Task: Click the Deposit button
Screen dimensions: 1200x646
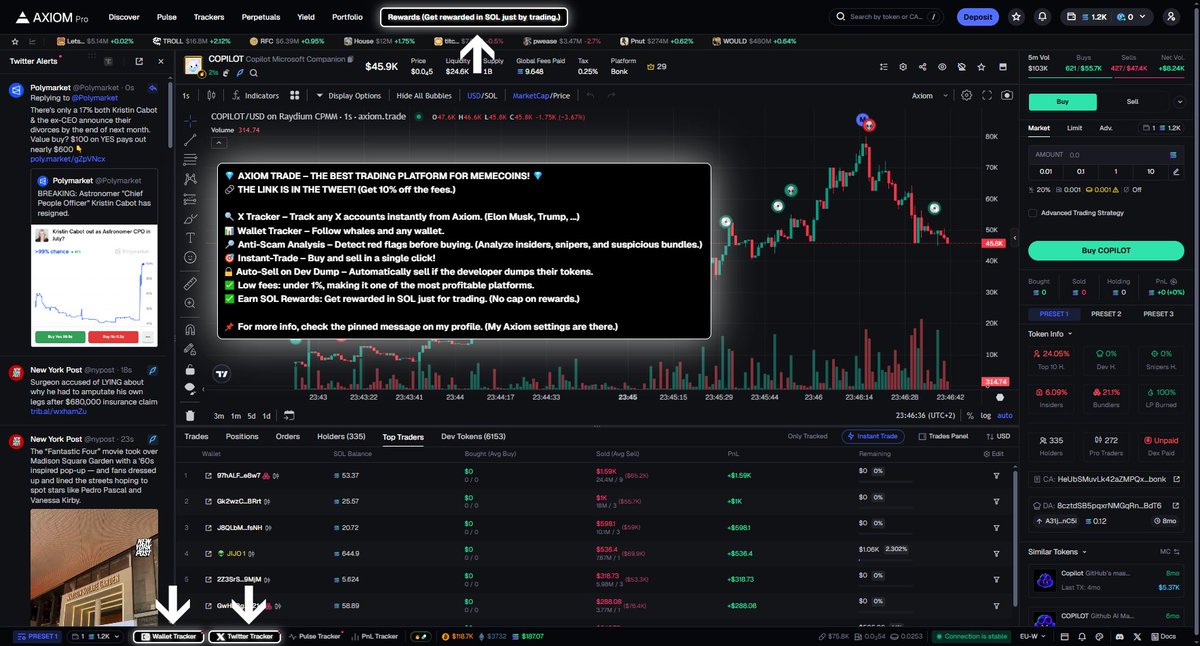Action: tap(977, 17)
